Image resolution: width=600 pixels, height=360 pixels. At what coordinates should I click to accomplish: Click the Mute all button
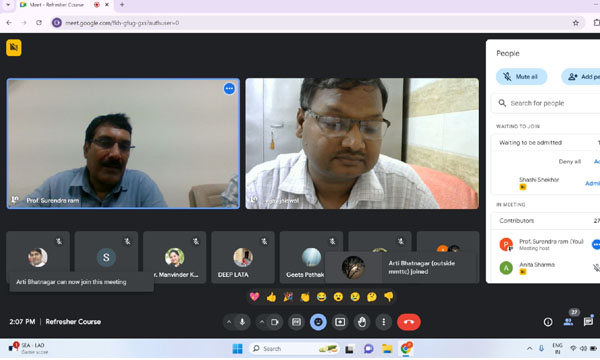pos(522,77)
